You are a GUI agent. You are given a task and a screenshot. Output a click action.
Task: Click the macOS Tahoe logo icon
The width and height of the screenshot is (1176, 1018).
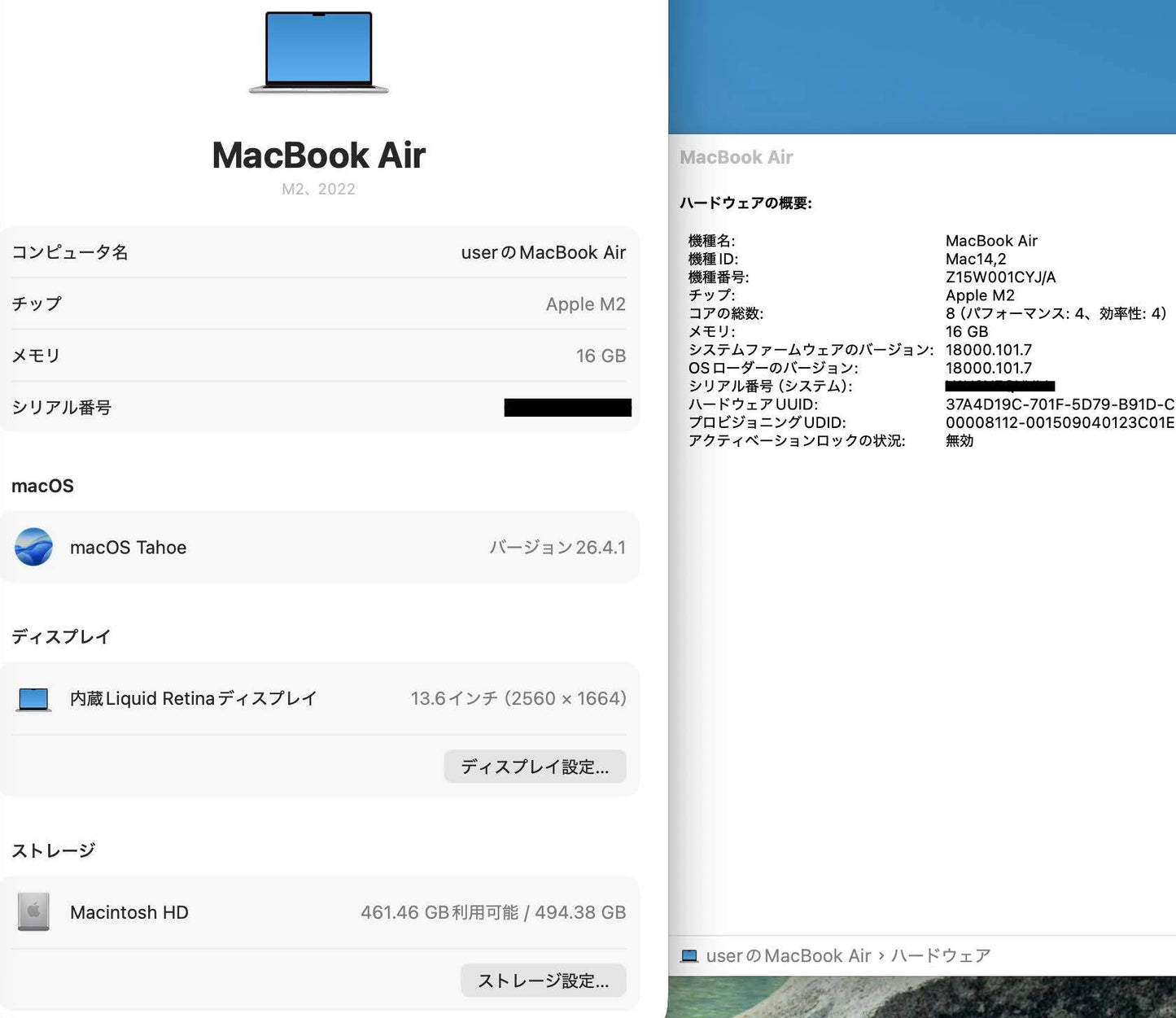point(33,547)
